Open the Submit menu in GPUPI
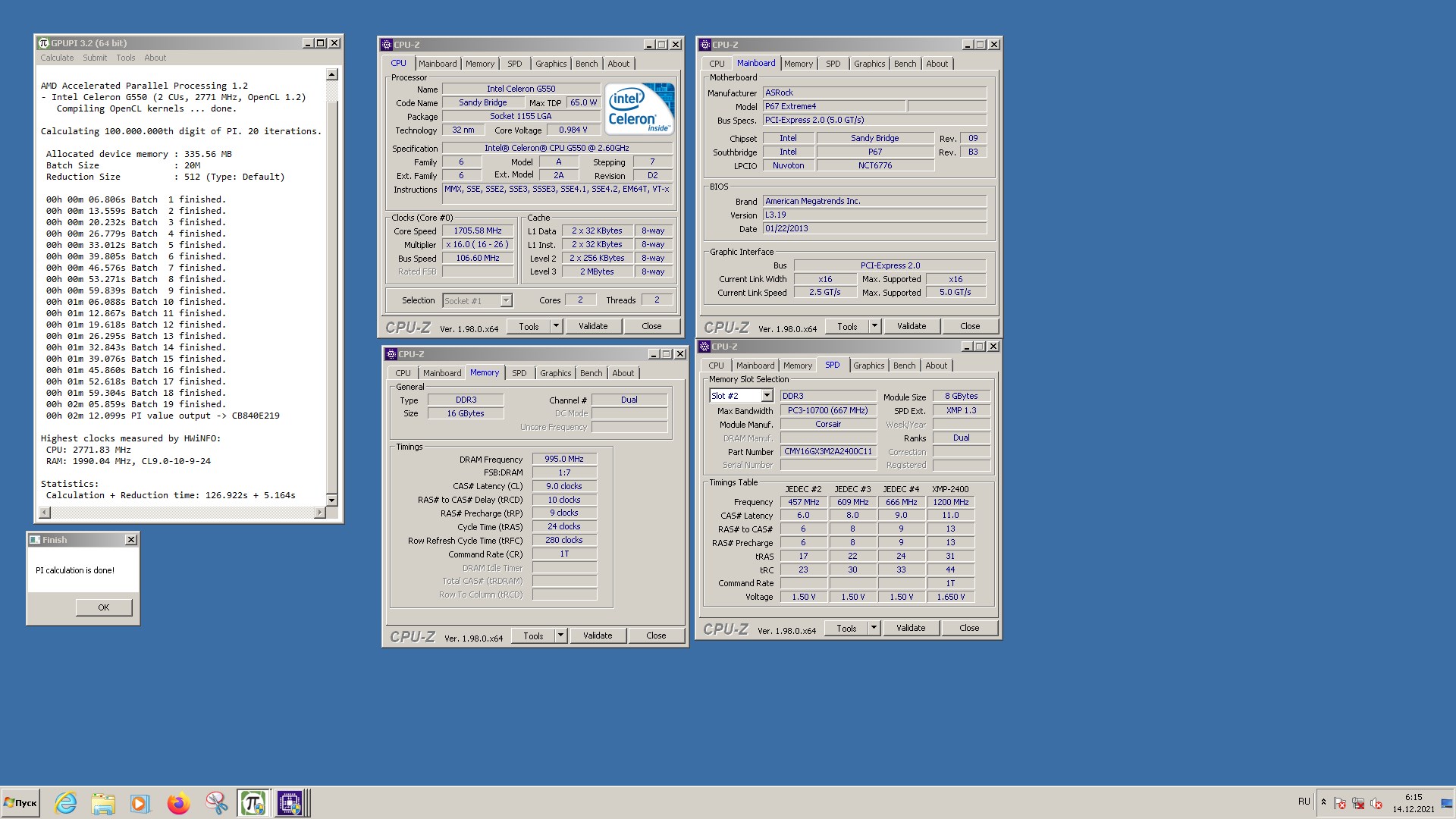The width and height of the screenshot is (1456, 819). (x=95, y=58)
